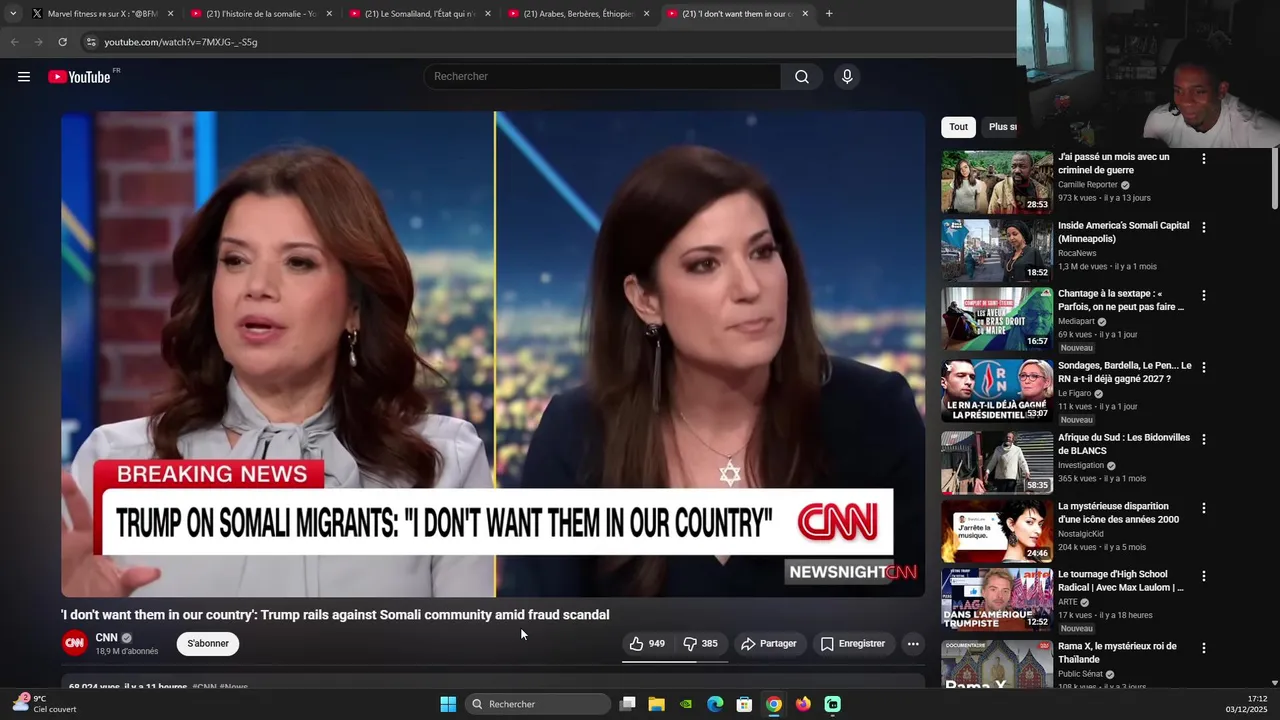This screenshot has height=720, width=1280.
Task: Open the NVIDIA app on the taskbar
Action: click(x=686, y=704)
